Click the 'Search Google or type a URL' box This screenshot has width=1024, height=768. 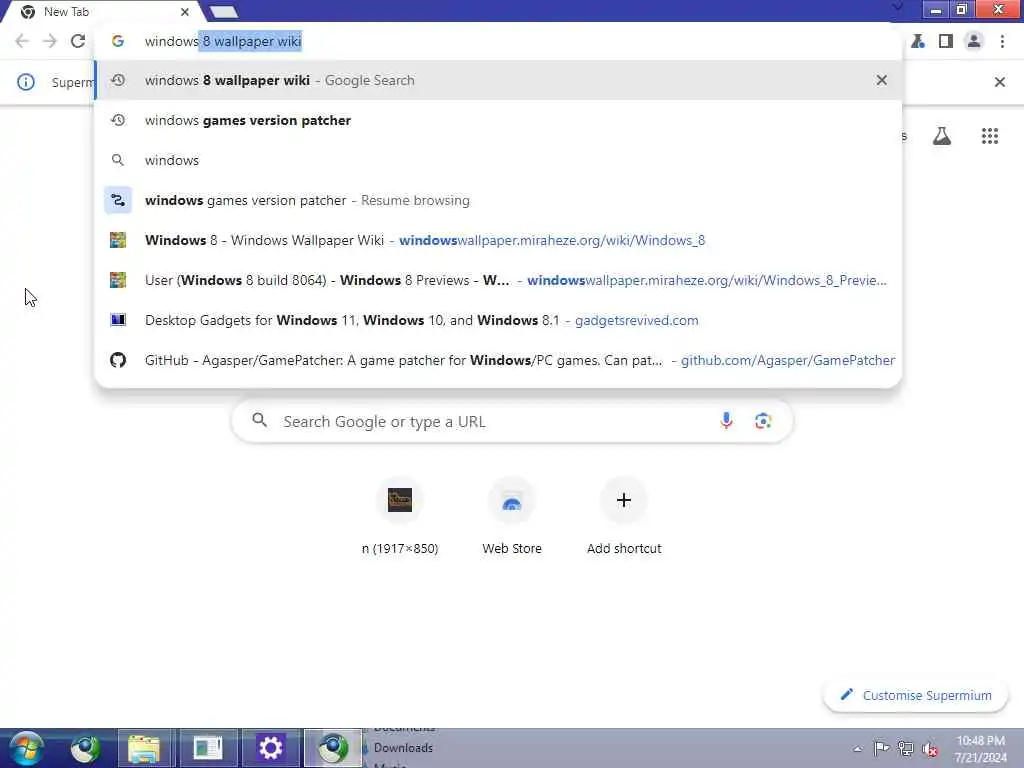click(x=512, y=421)
